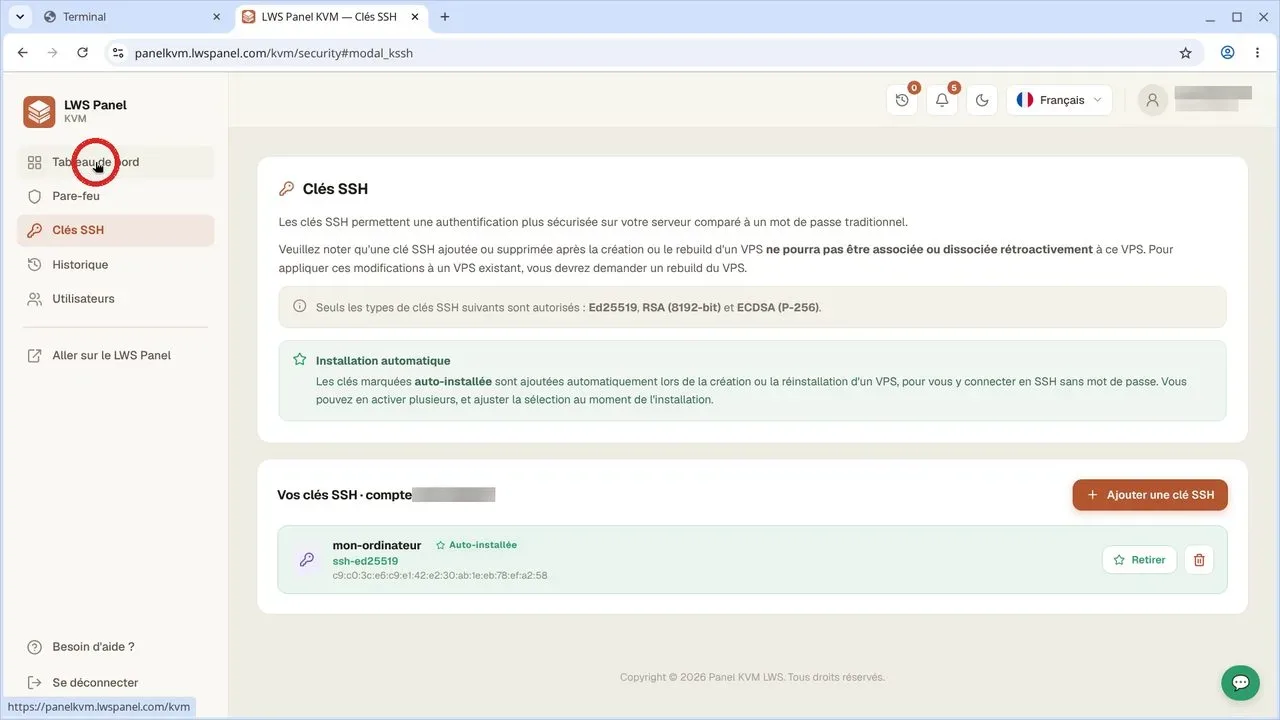This screenshot has width=1280, height=720.
Task: Click the Auto-installée badge
Action: [x=476, y=545]
